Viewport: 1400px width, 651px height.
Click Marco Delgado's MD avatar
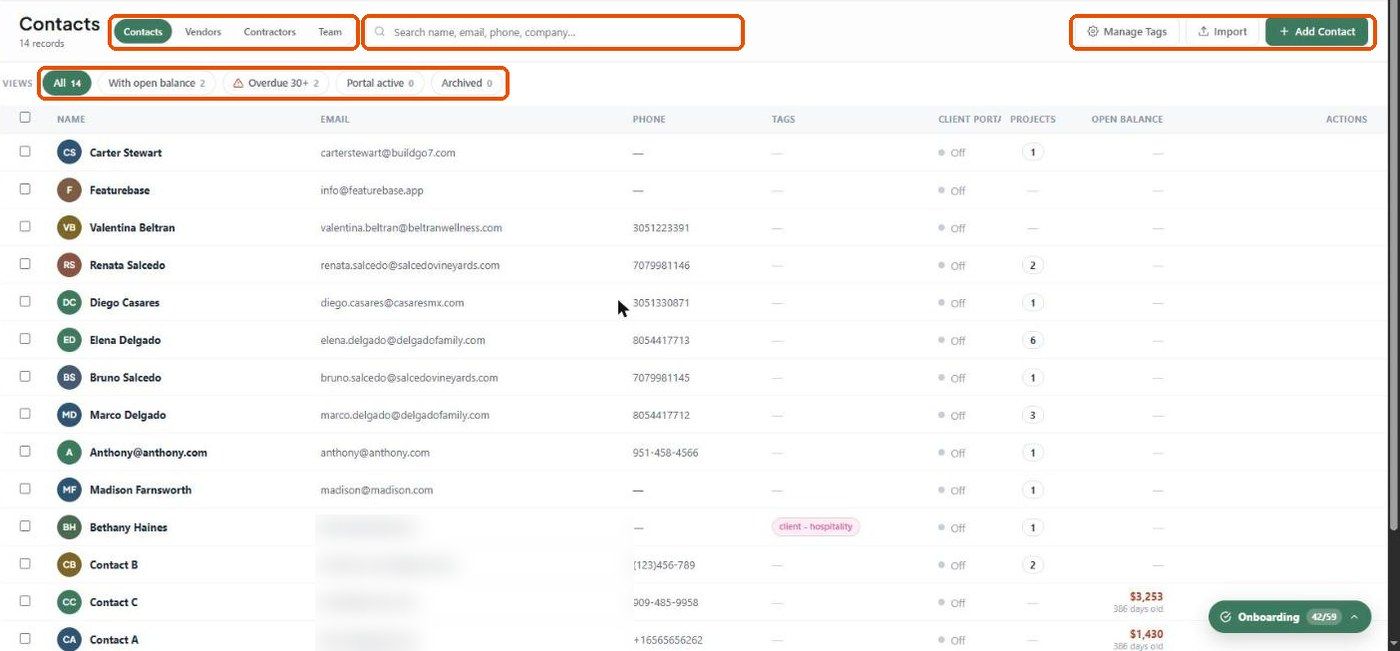point(69,415)
